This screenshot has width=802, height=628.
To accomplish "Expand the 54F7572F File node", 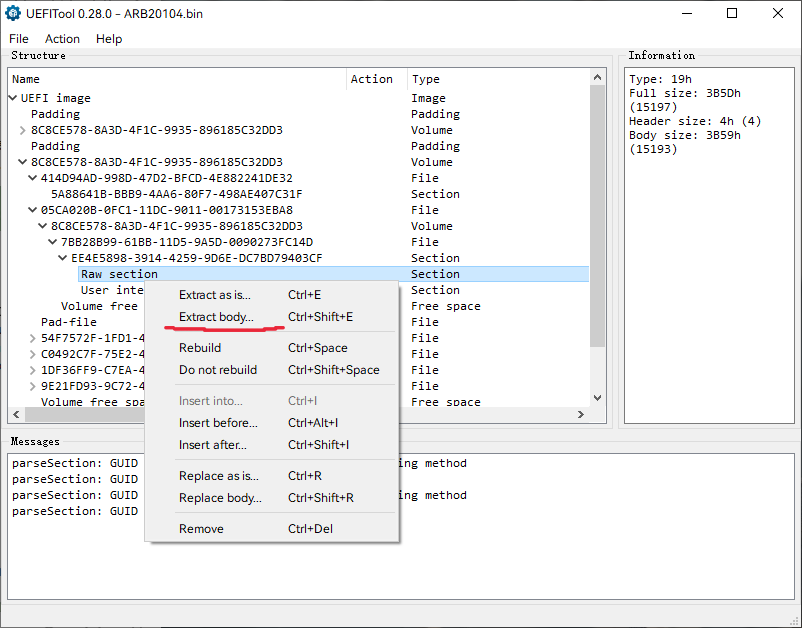I will tap(33, 338).
